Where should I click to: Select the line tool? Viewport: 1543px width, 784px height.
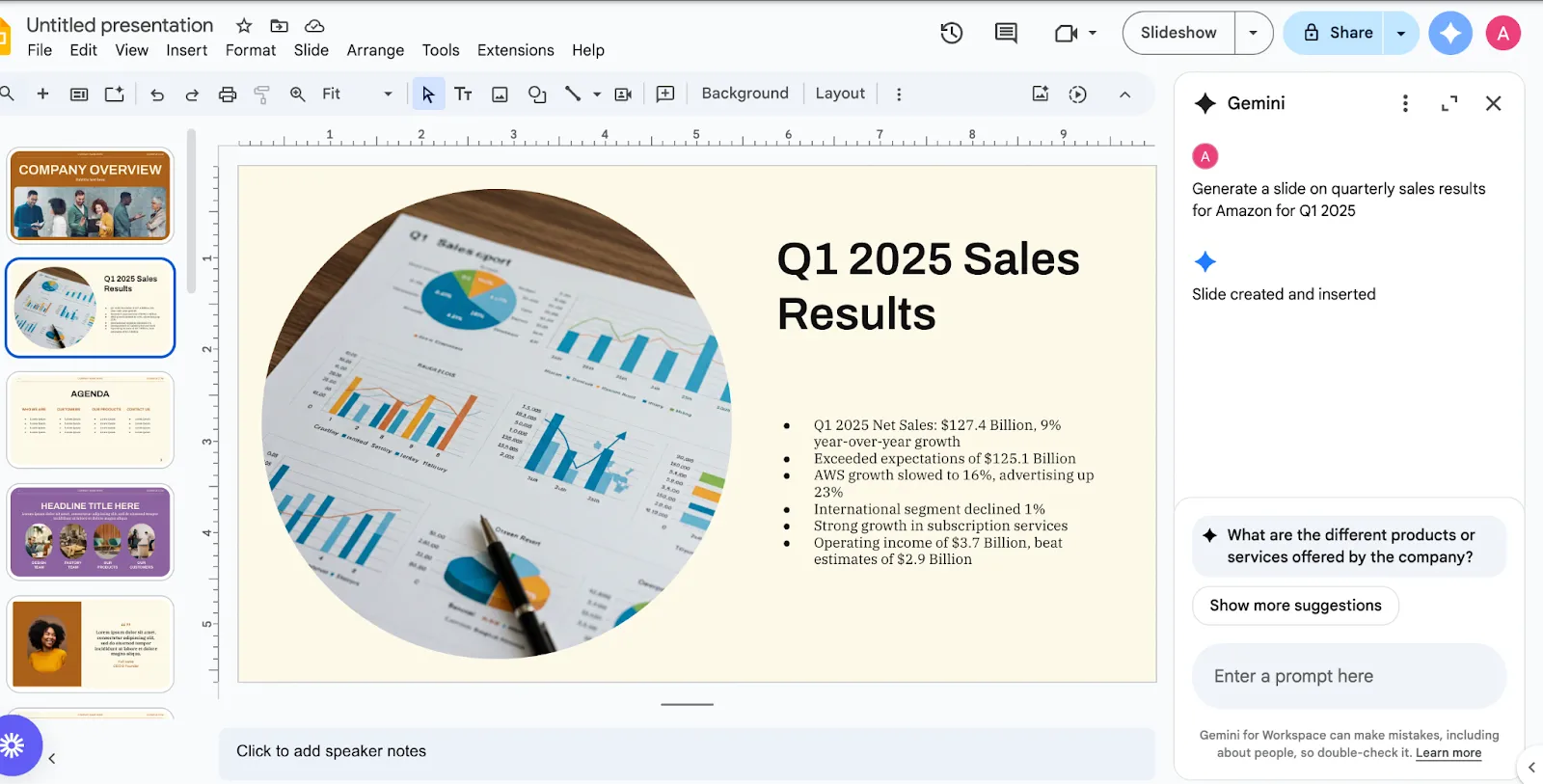coord(573,94)
